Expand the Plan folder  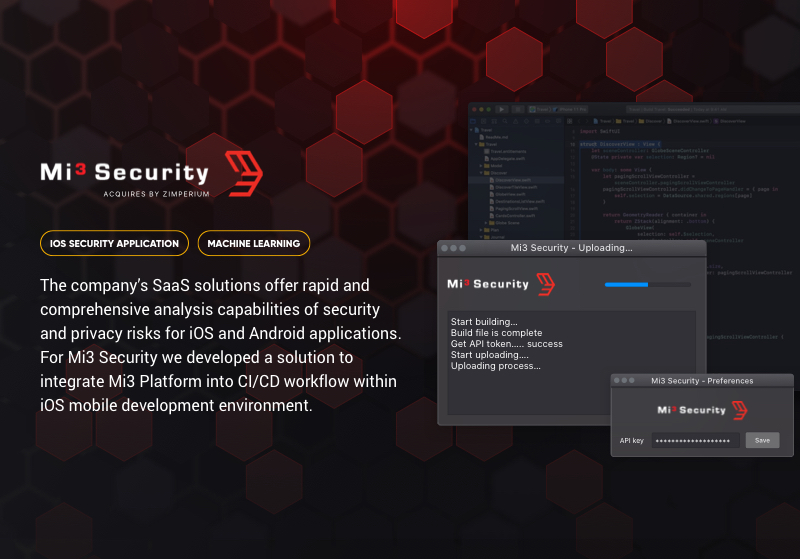(481, 230)
